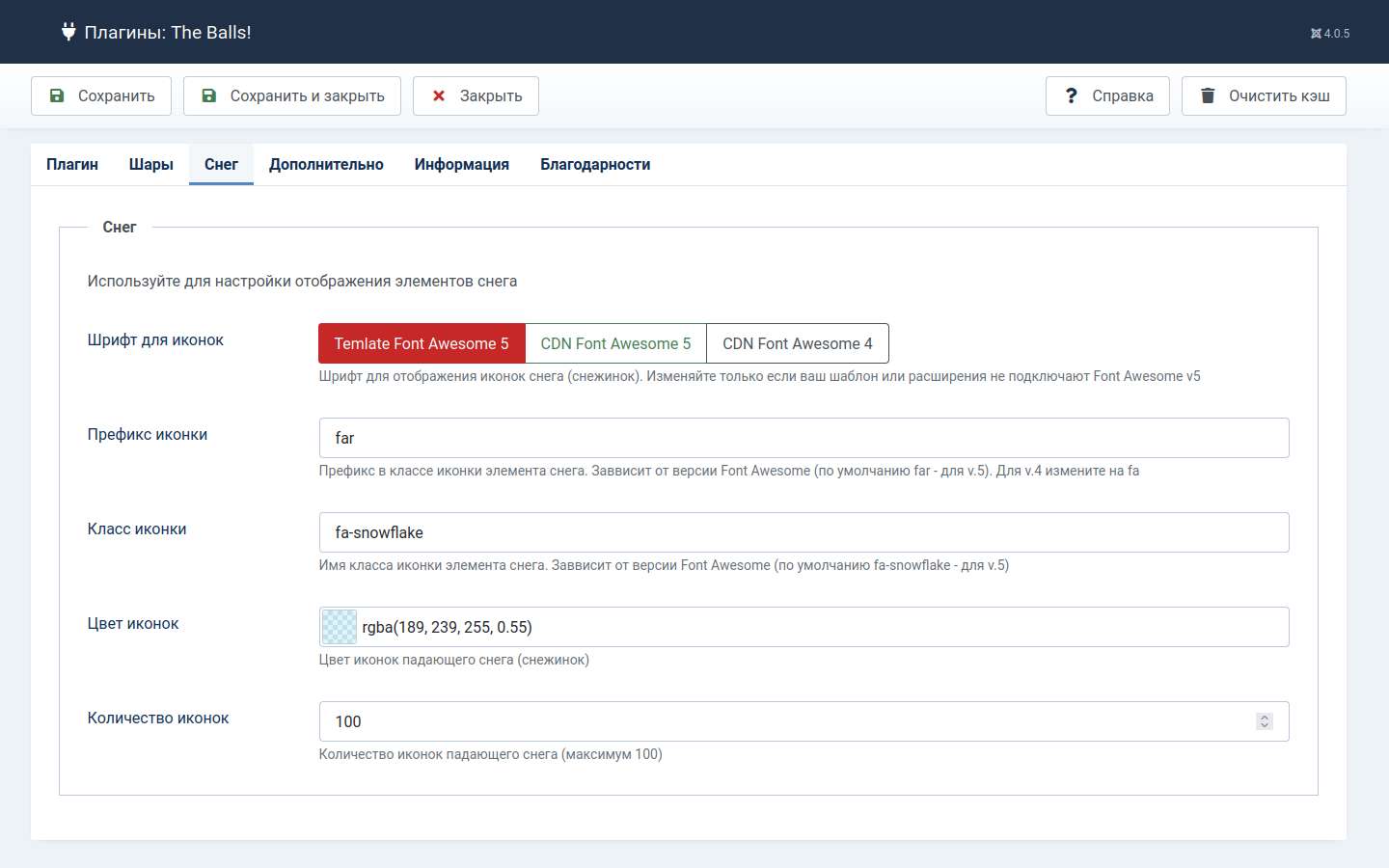Viewport: 1389px width, 868px height.
Task: Open the Благодарности tab
Action: click(x=595, y=164)
